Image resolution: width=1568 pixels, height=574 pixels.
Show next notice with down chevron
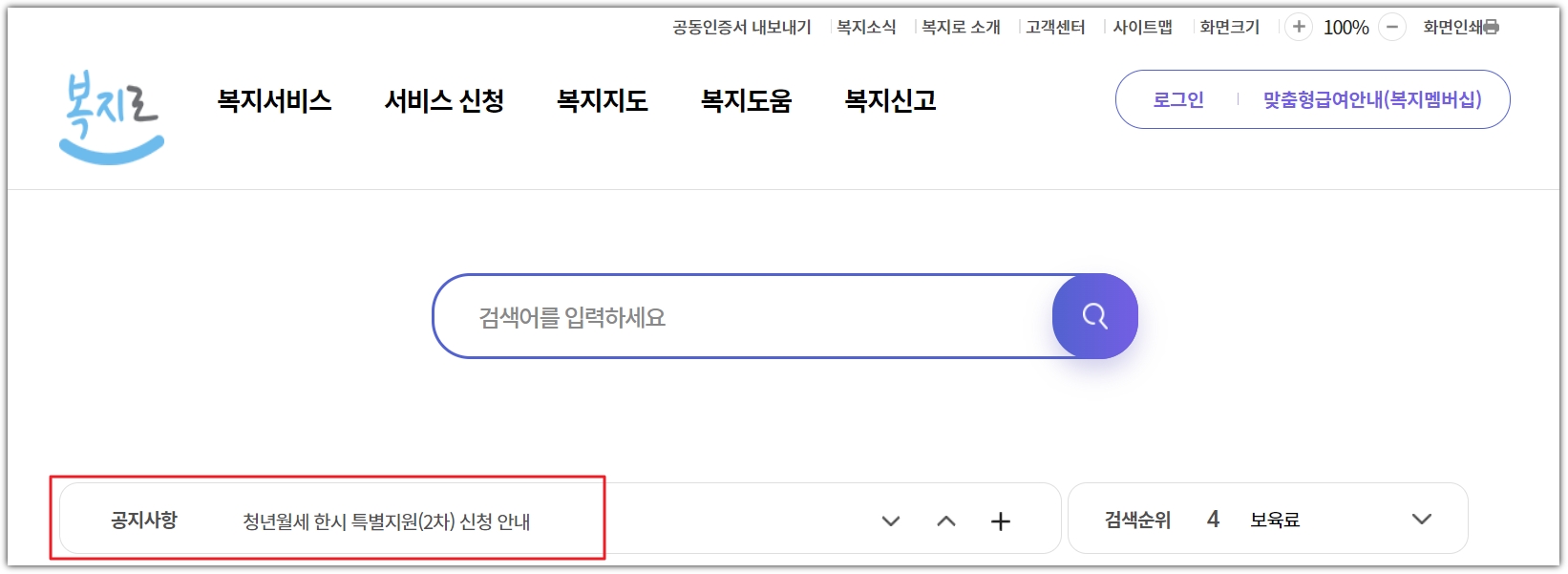point(891,521)
